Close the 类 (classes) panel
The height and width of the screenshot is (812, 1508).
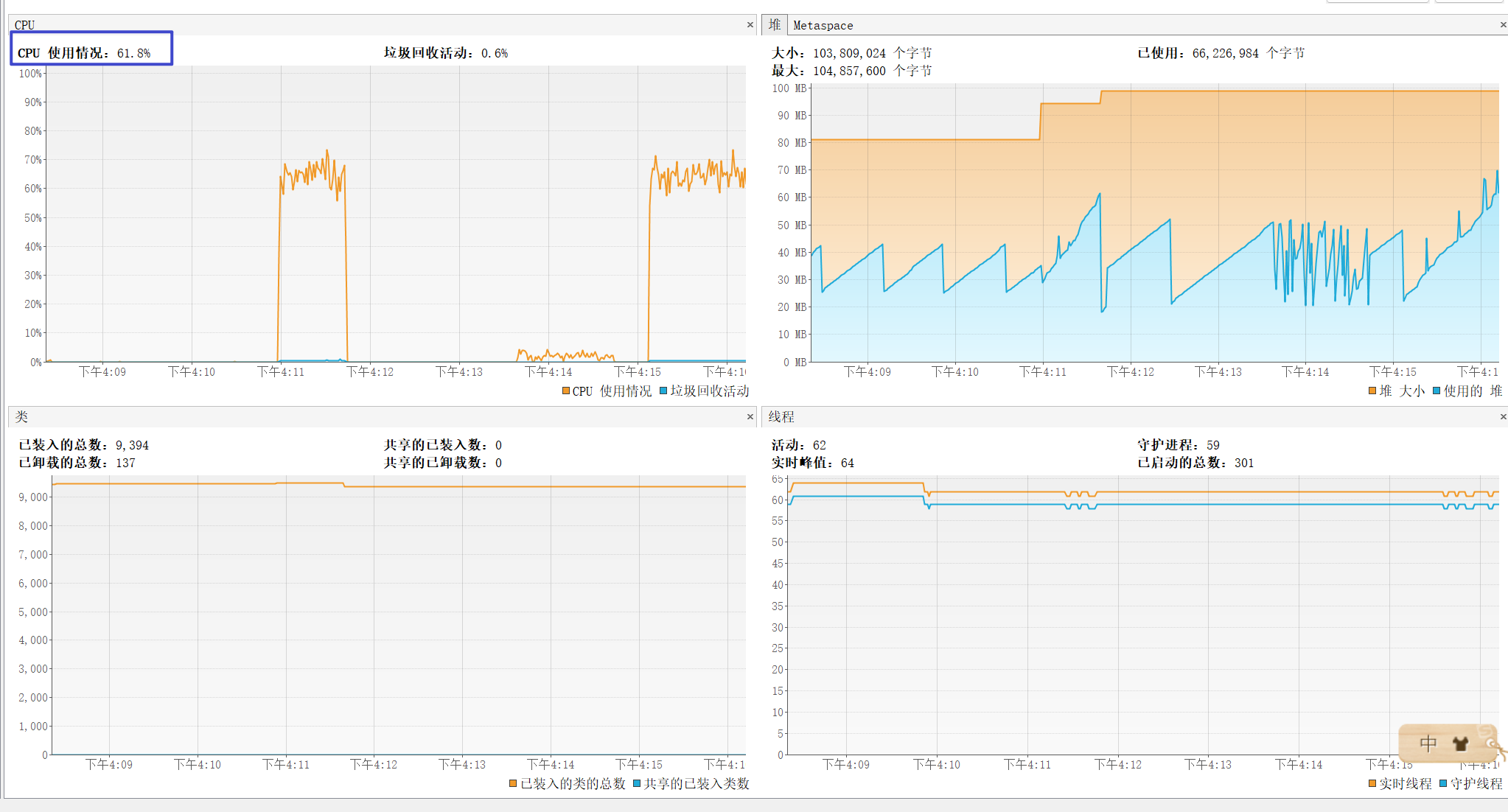click(x=750, y=417)
